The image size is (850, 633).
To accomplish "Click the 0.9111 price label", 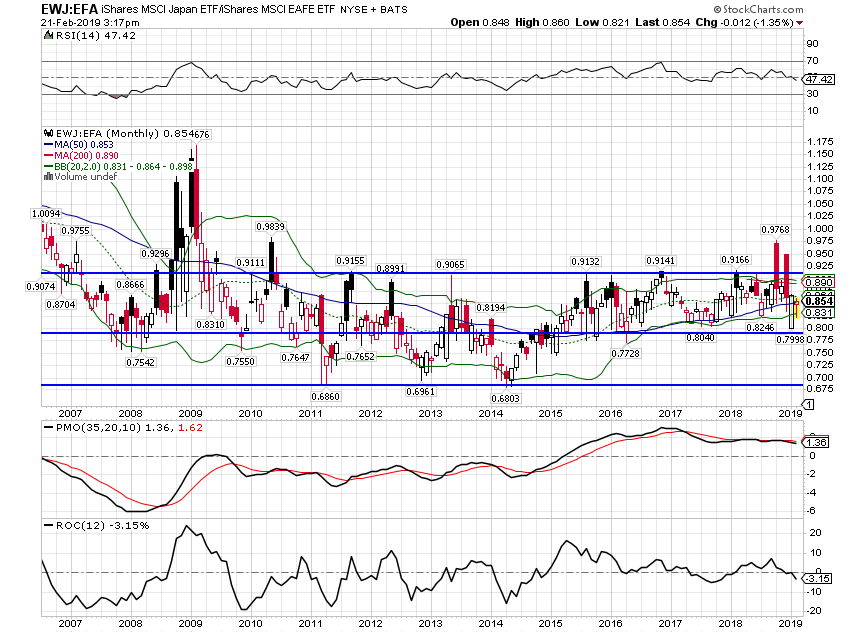I will [x=250, y=262].
